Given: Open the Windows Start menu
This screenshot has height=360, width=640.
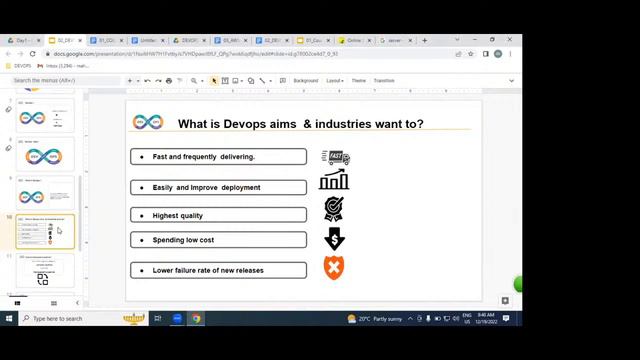Looking at the screenshot, I should [9, 318].
